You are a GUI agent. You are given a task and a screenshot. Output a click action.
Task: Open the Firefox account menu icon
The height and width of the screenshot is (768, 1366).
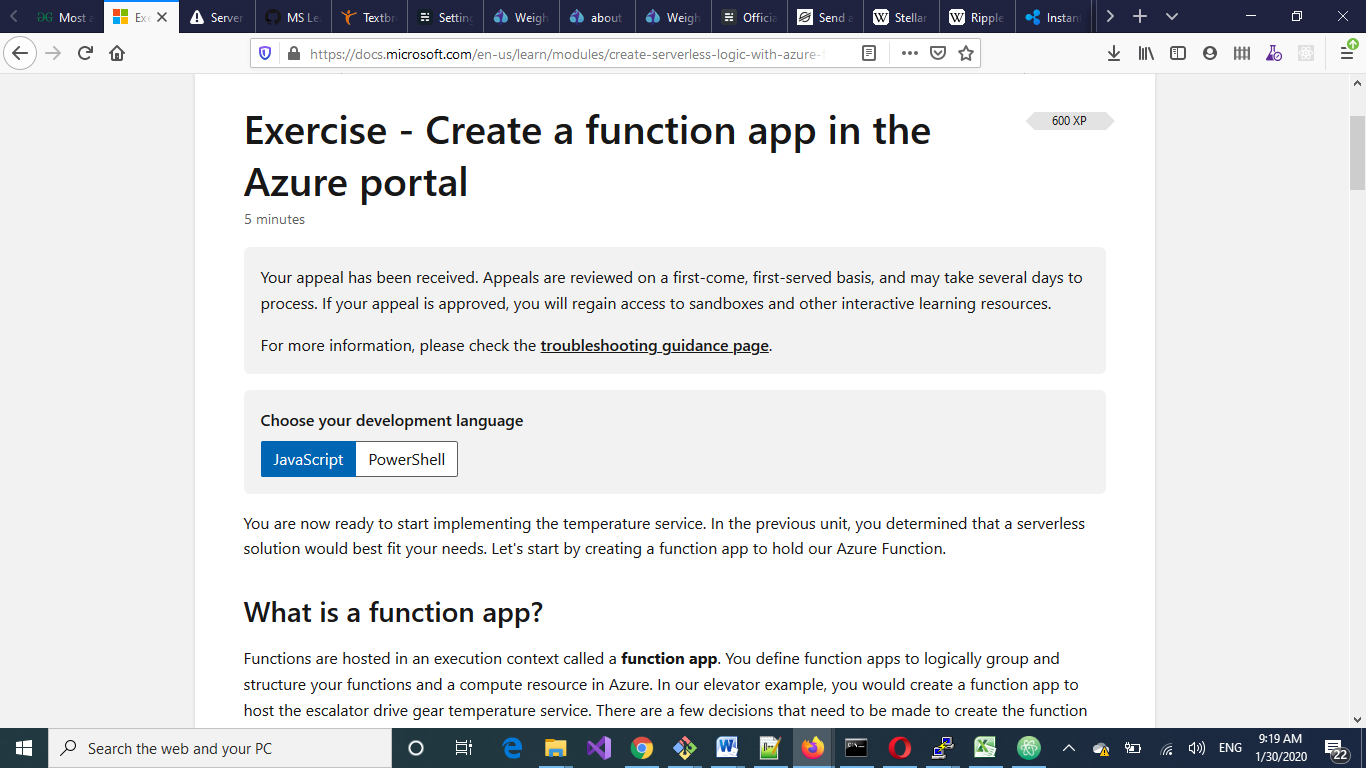pos(1210,53)
